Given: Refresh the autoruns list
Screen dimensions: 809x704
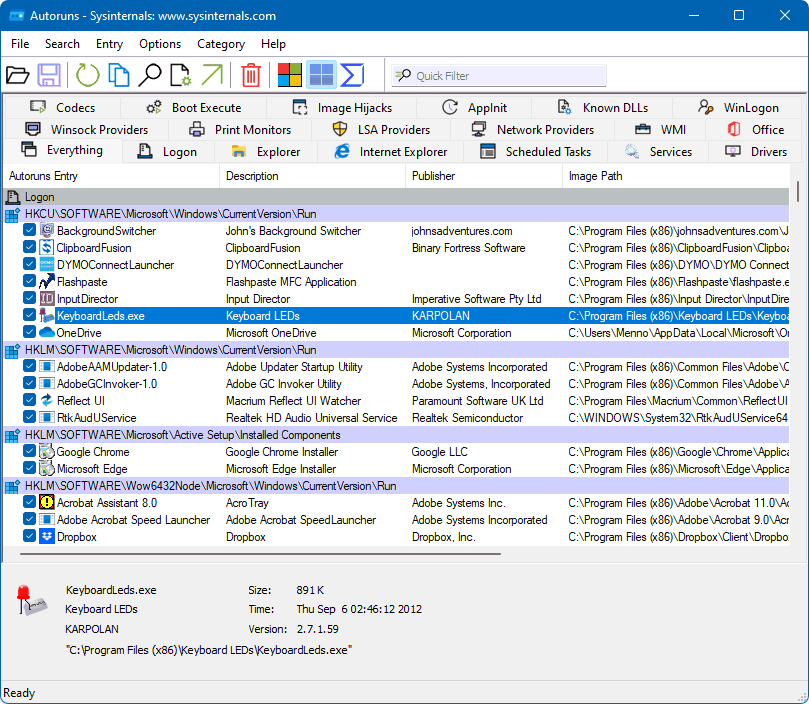Looking at the screenshot, I should click(x=87, y=75).
